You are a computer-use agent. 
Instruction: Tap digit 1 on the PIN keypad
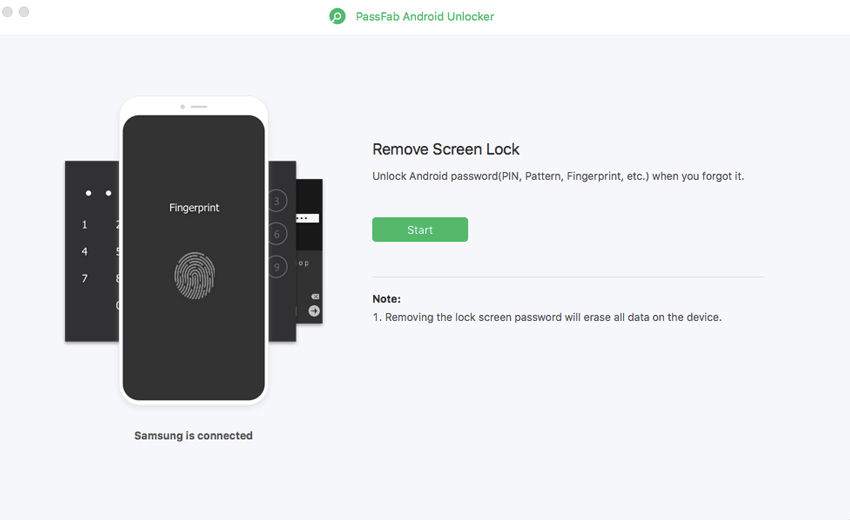[x=85, y=225]
